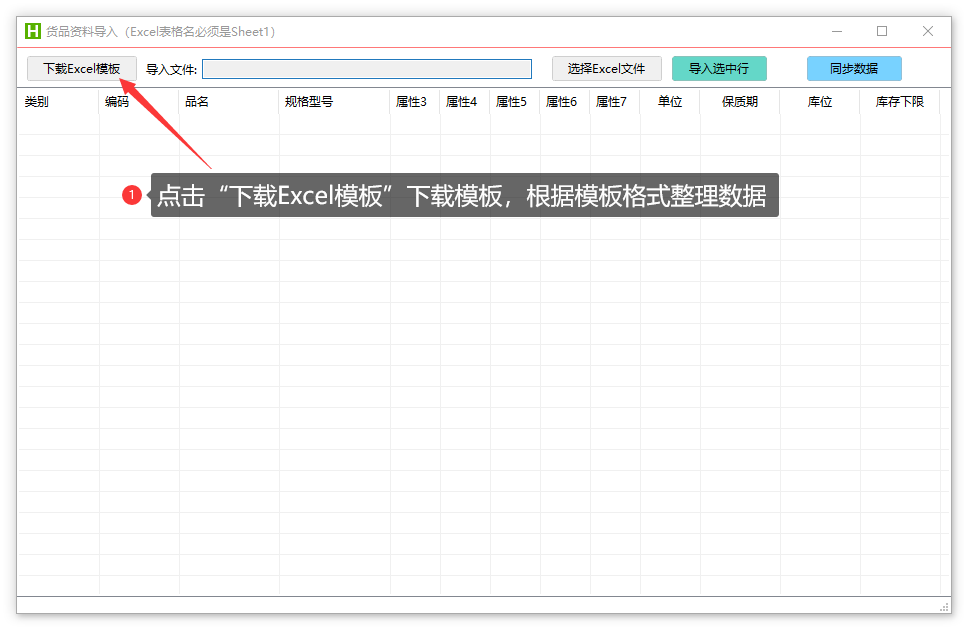The width and height of the screenshot is (964, 634).
Task: Select the 属性5 column header
Action: [515, 102]
